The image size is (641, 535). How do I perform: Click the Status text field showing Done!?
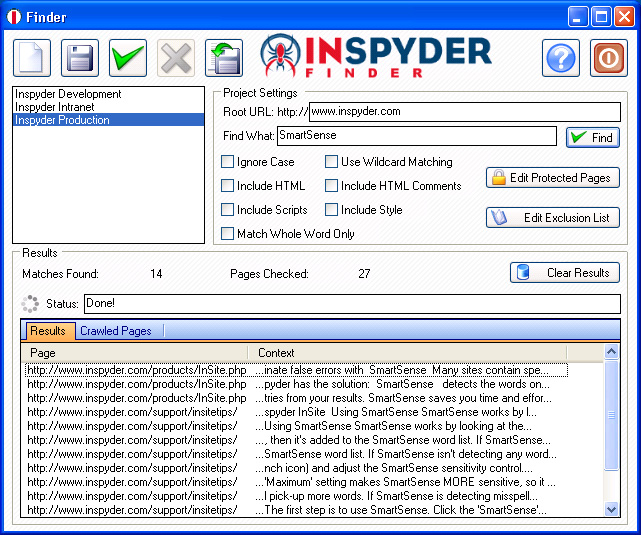click(352, 304)
